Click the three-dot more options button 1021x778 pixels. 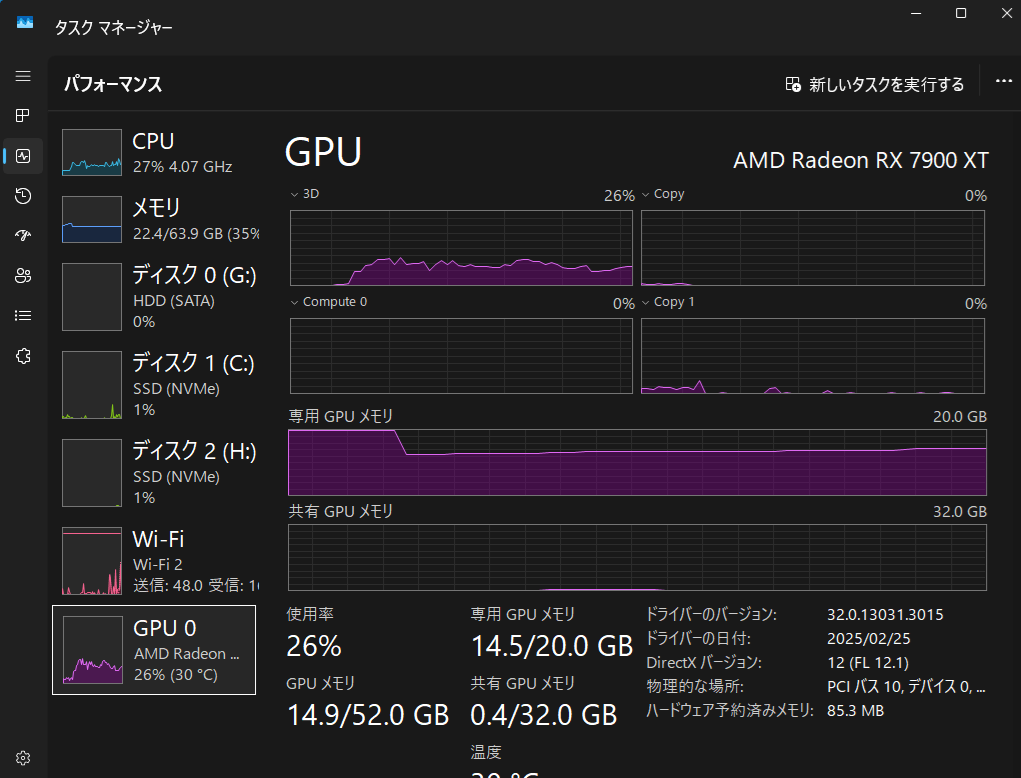pos(1004,83)
